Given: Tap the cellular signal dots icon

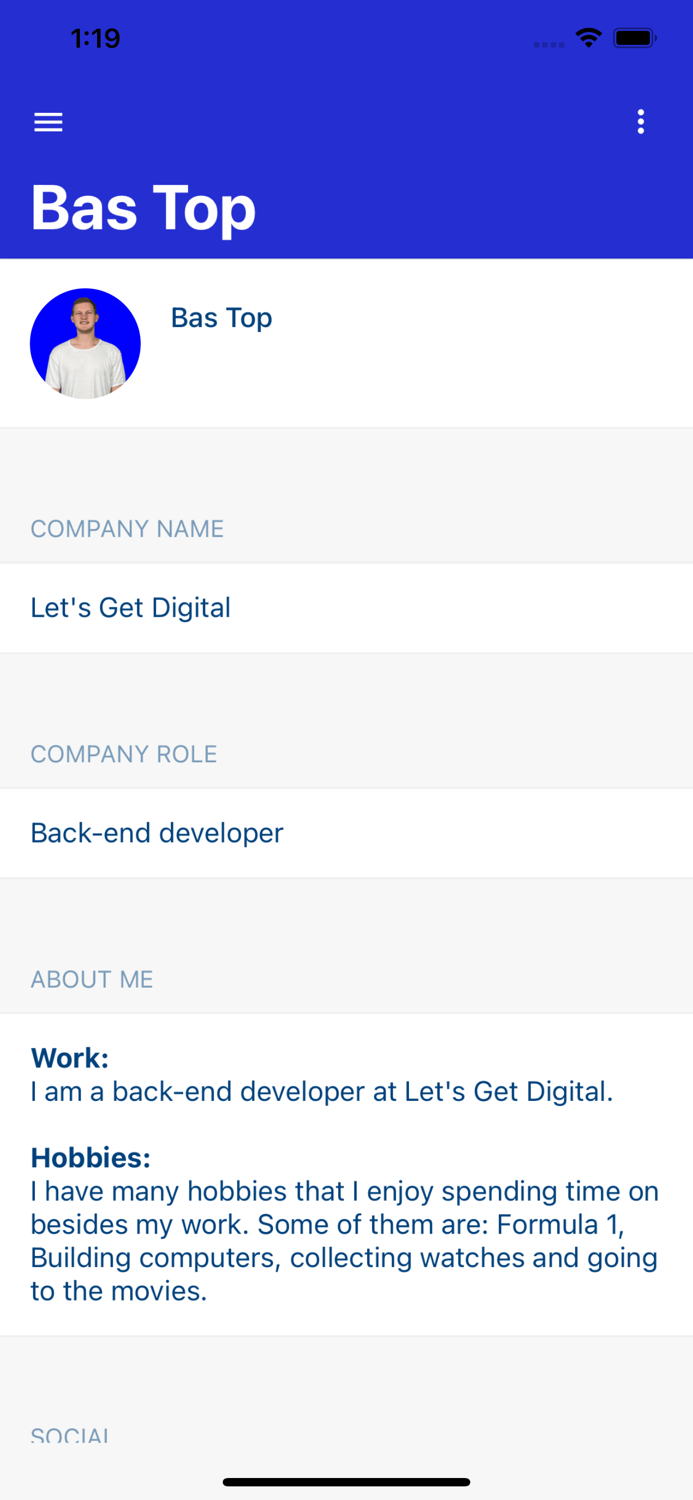Looking at the screenshot, I should pos(549,44).
